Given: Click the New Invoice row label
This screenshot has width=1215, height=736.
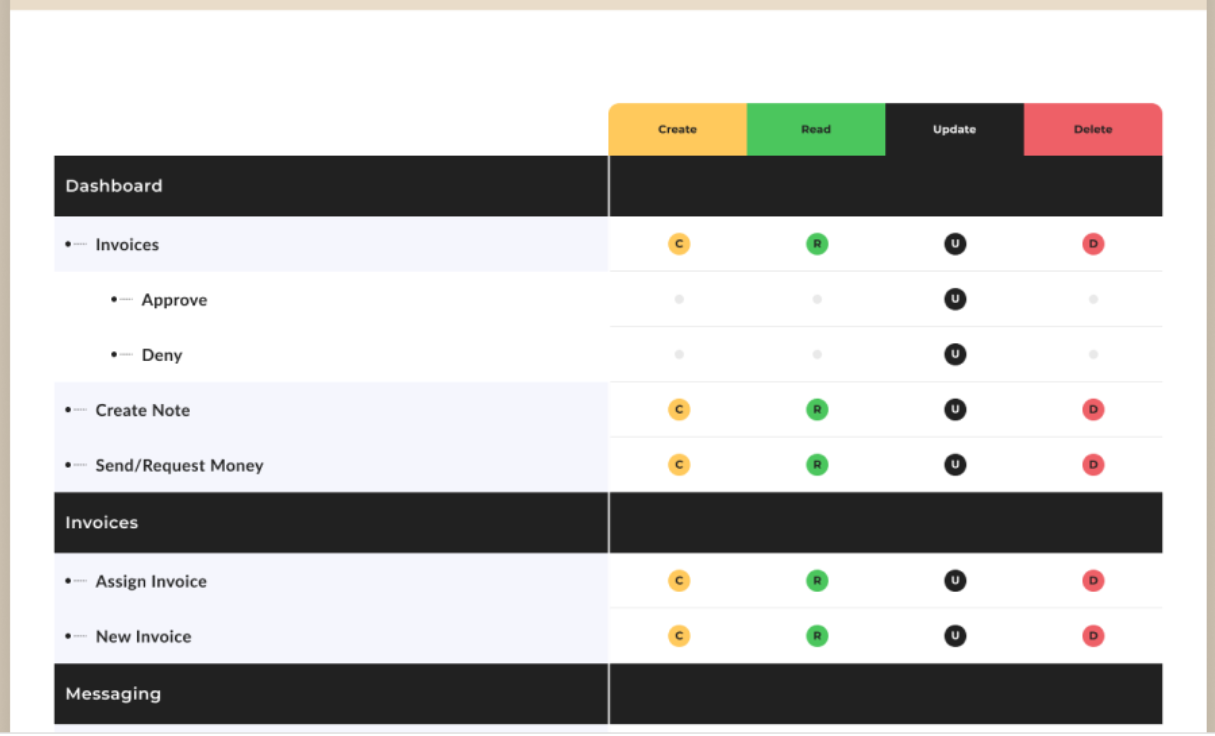Looking at the screenshot, I should [143, 636].
